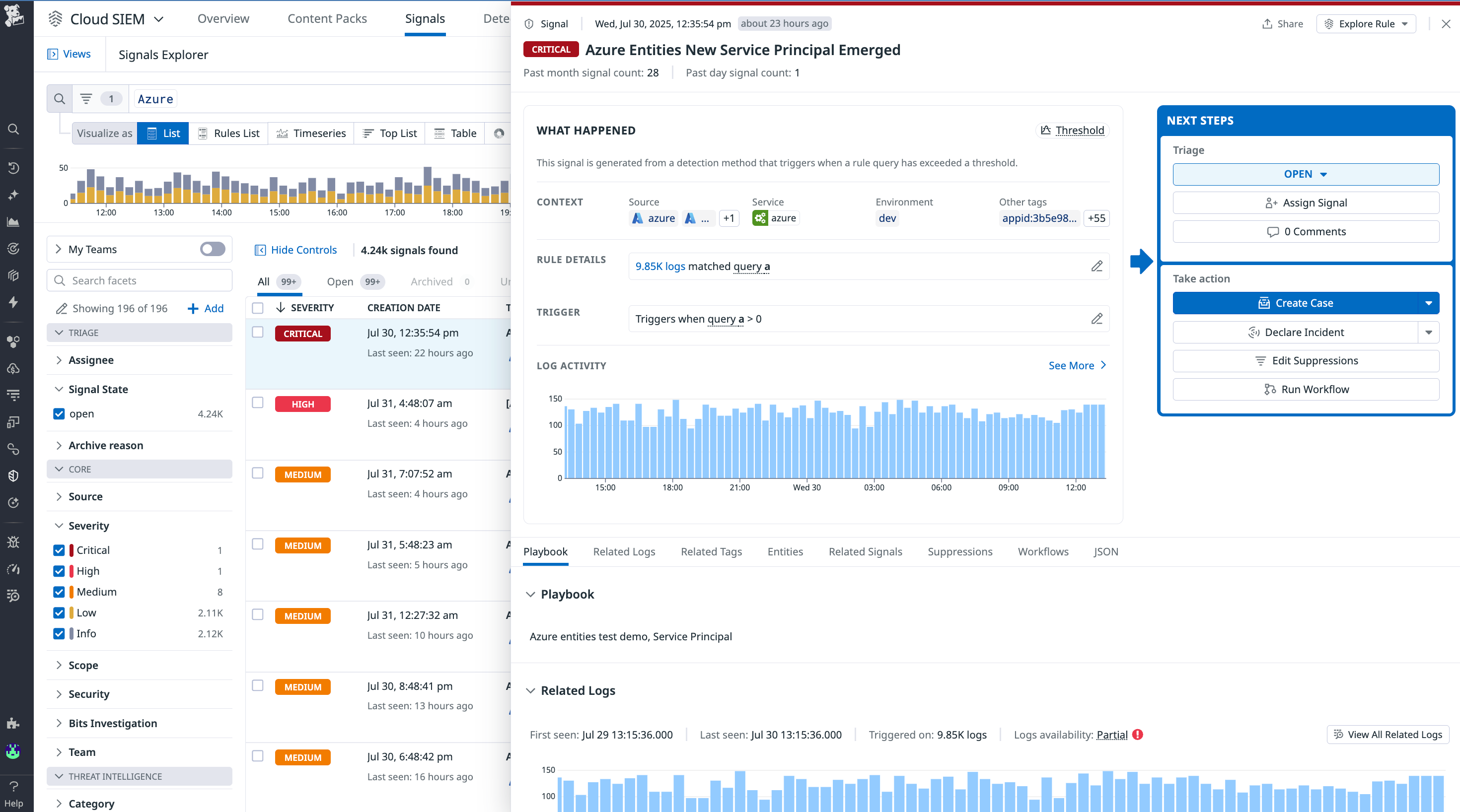The width and height of the screenshot is (1460, 812).
Task: Edit the rule details query with the pencil icon
Action: [1097, 266]
